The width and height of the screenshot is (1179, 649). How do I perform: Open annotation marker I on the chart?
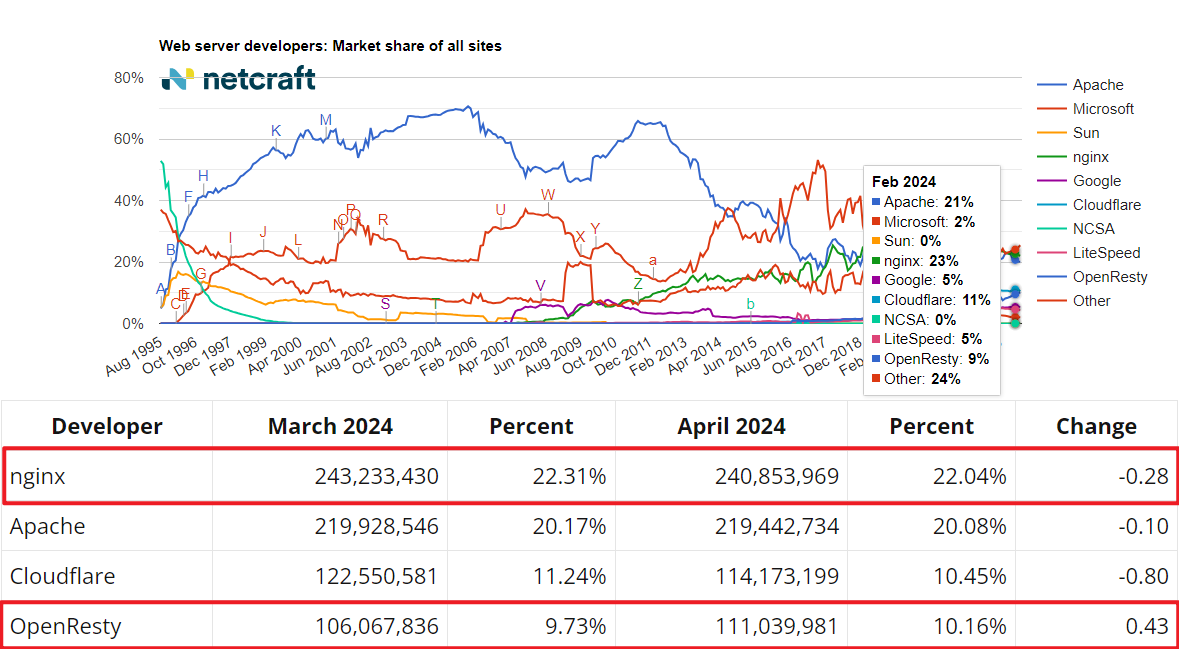pos(231,238)
